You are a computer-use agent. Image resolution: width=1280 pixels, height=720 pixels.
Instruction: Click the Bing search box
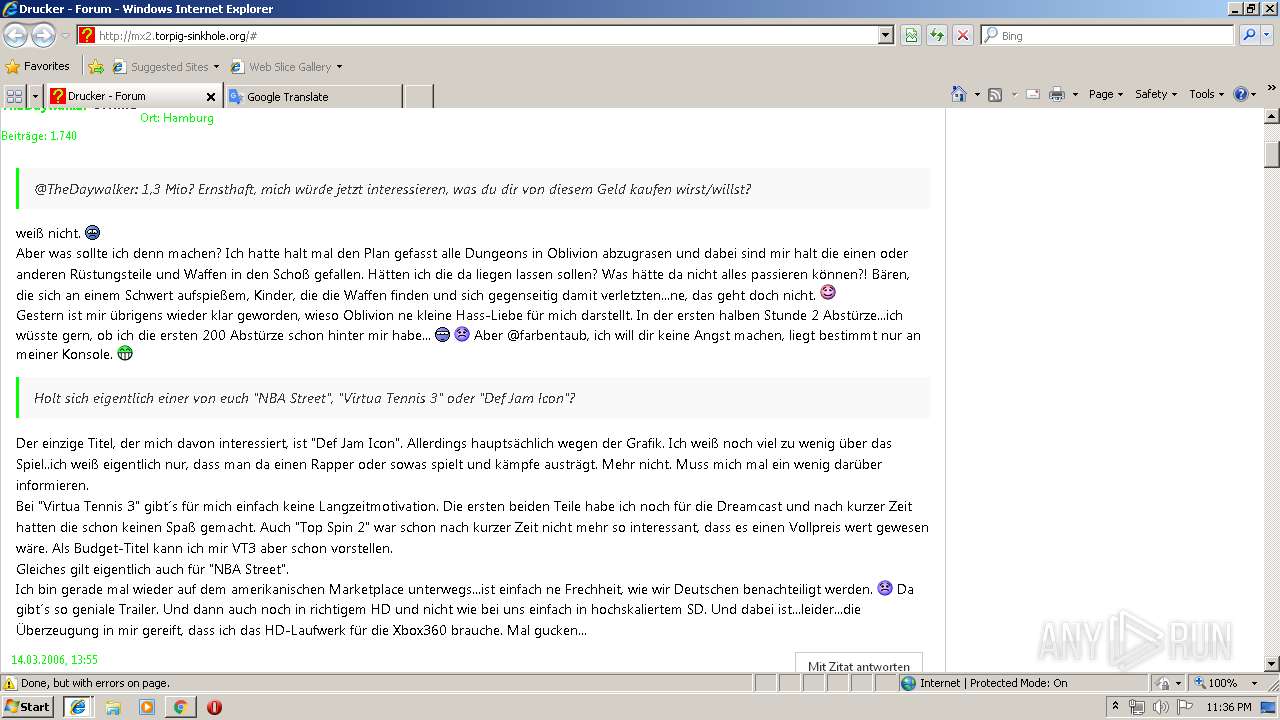(1107, 35)
